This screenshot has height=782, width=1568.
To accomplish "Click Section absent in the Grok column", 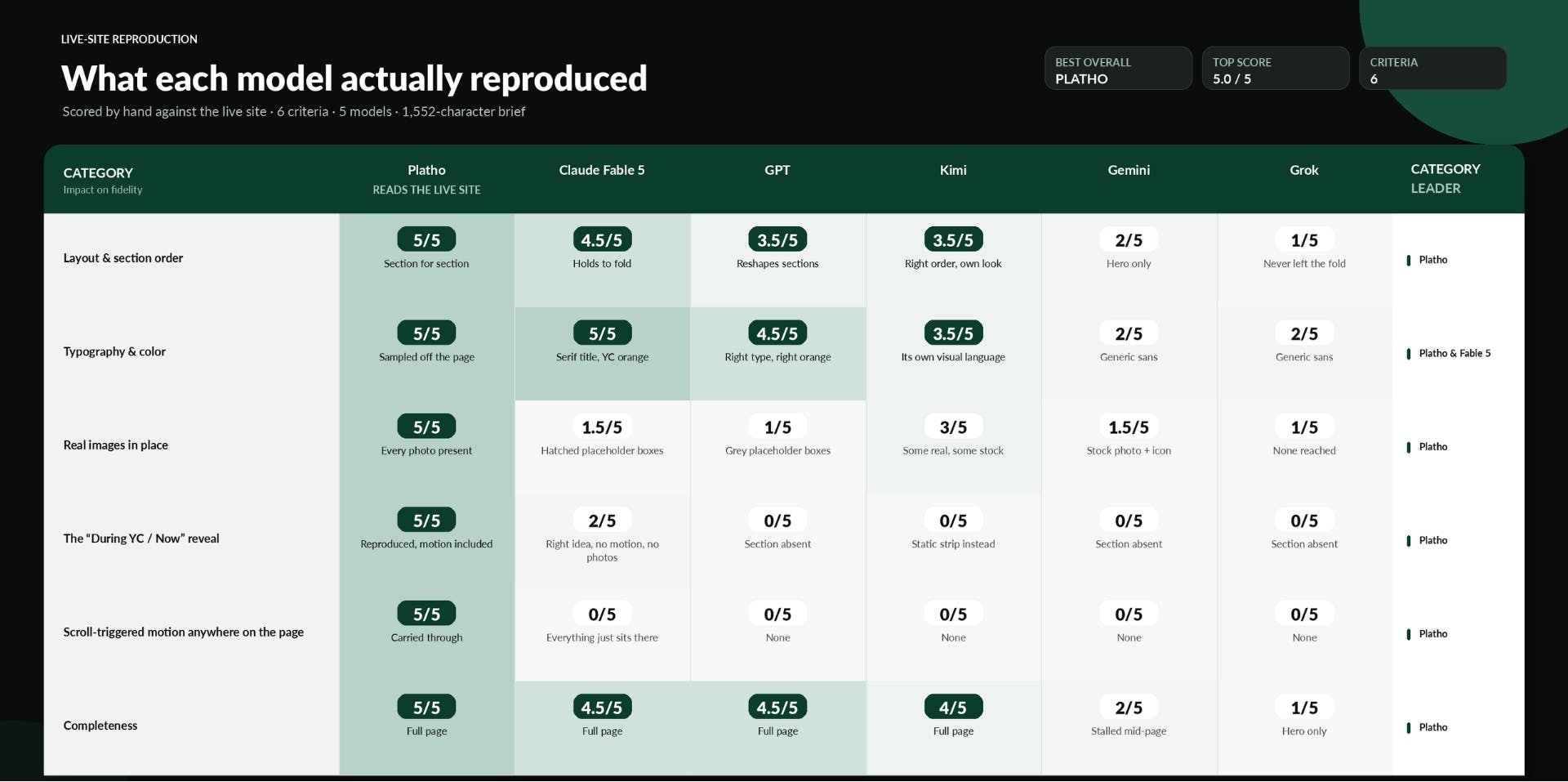I will 1304,544.
